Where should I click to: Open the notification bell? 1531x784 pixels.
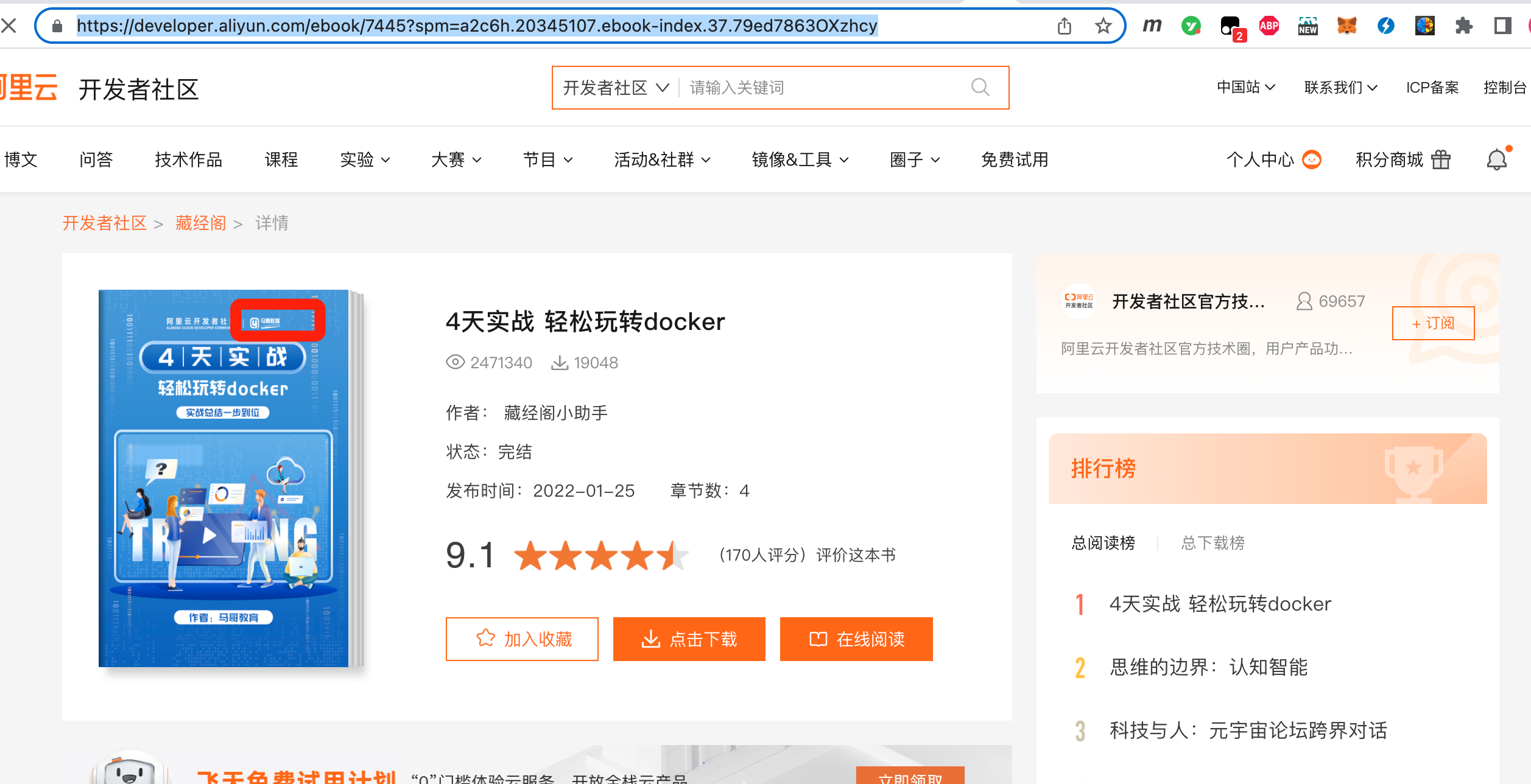click(1496, 160)
